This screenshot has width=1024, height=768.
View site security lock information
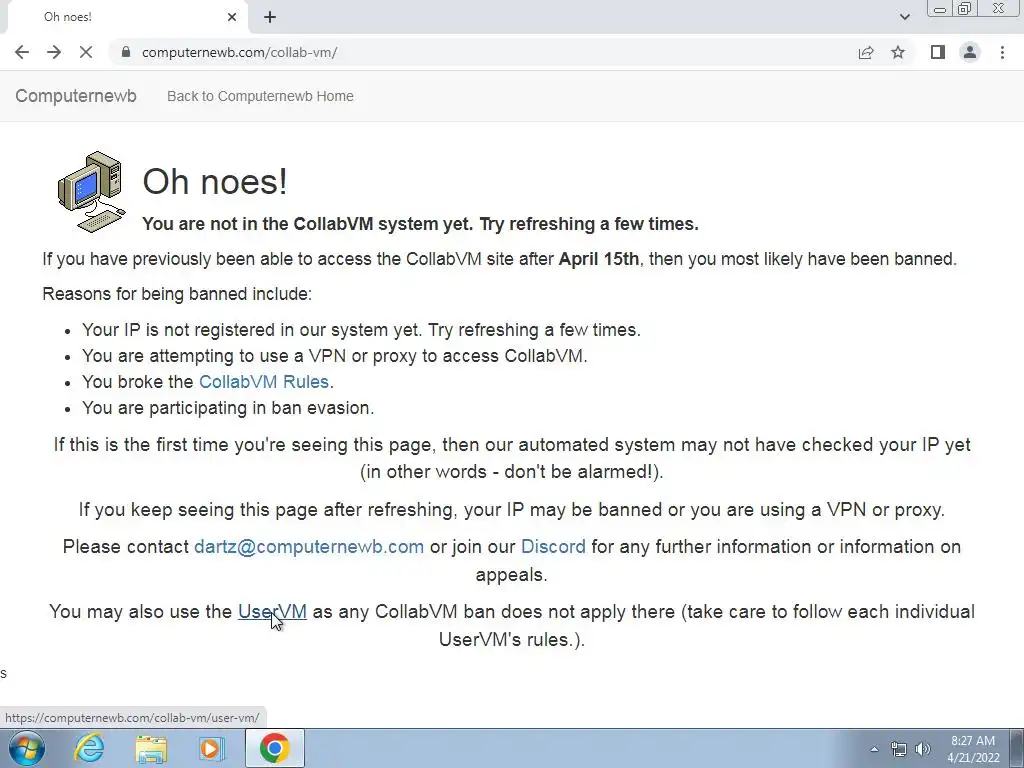click(126, 52)
